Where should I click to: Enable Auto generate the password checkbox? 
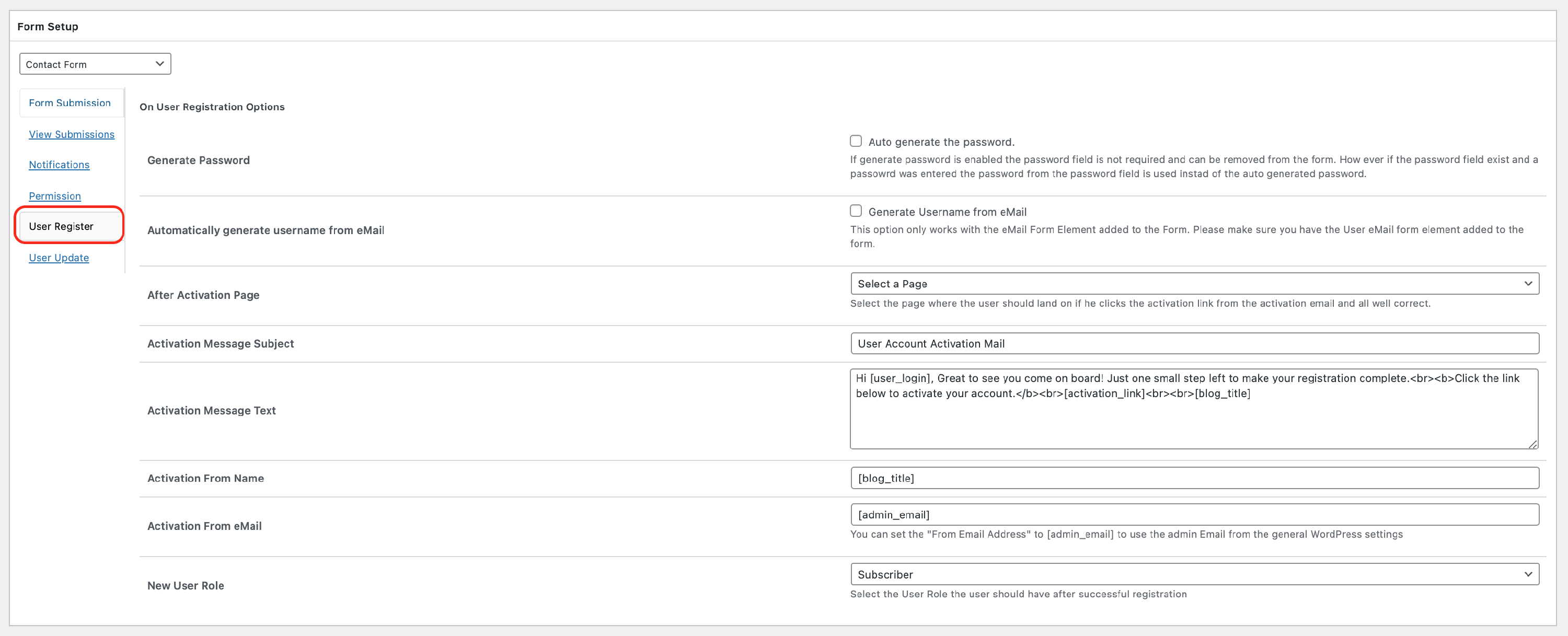[x=856, y=141]
